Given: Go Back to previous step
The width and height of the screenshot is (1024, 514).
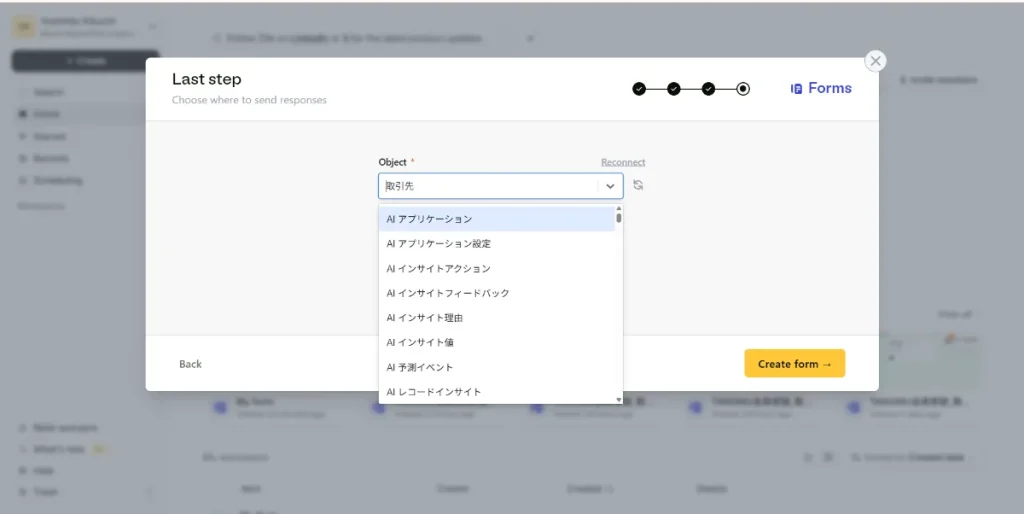Looking at the screenshot, I should (191, 364).
